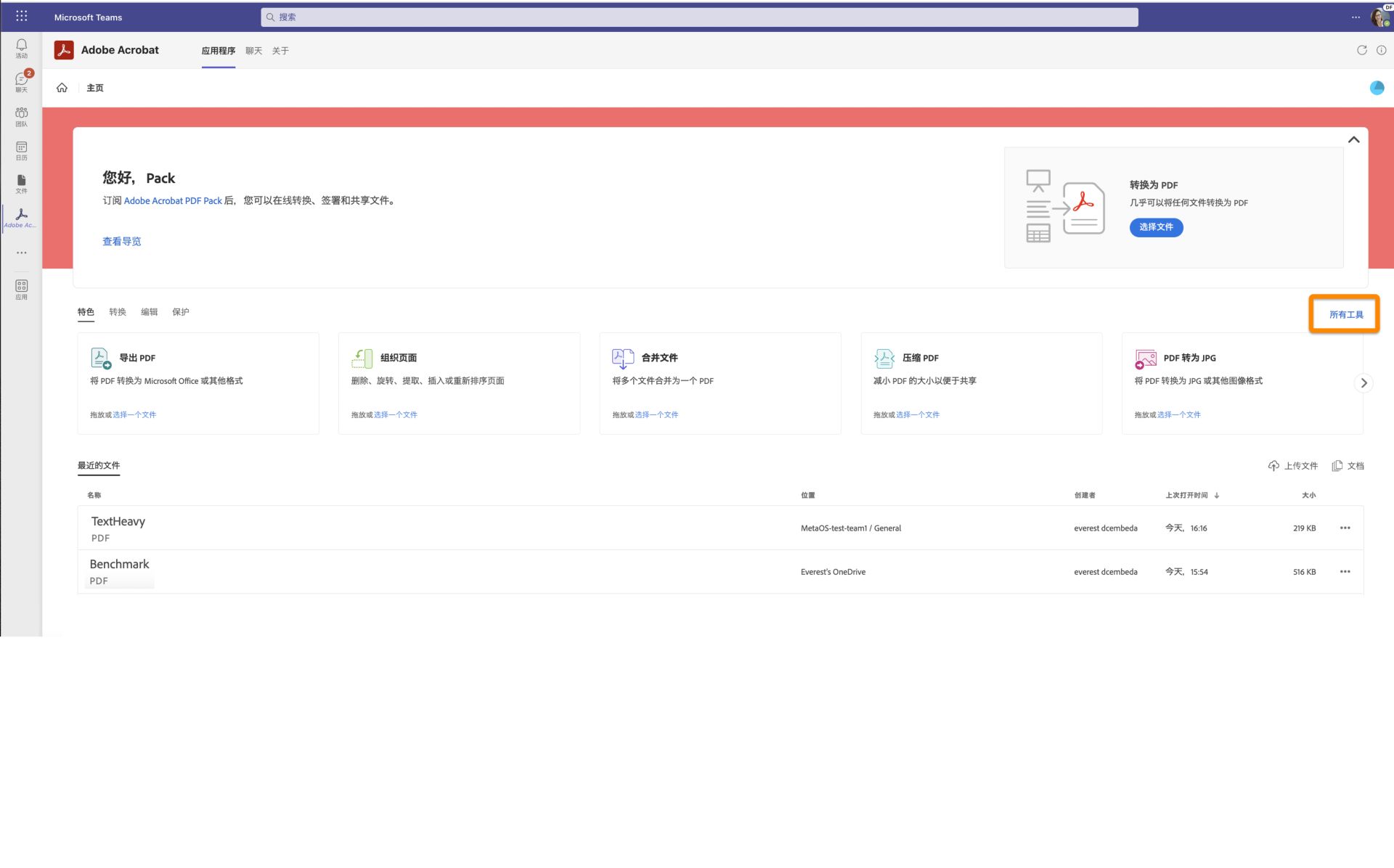This screenshot has width=1394, height=868.
Task: Click the refresh icon in app header
Action: pyautogui.click(x=1362, y=50)
